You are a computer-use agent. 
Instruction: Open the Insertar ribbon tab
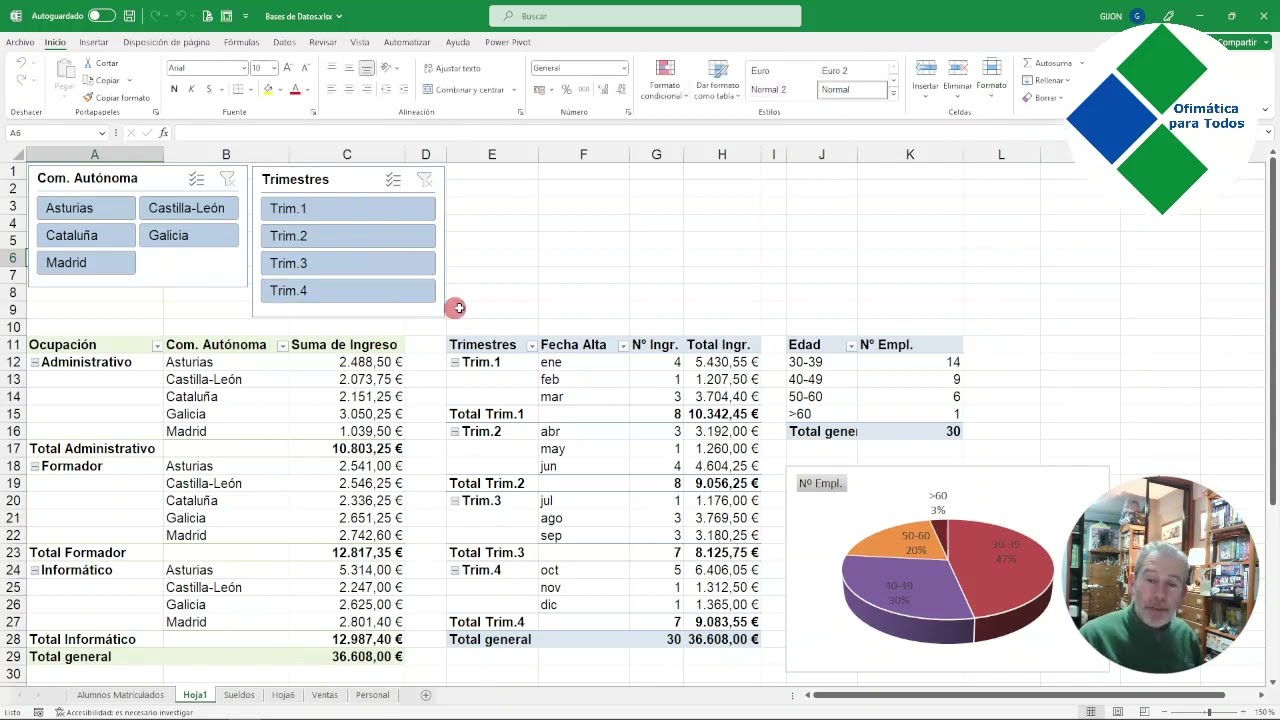tap(94, 42)
